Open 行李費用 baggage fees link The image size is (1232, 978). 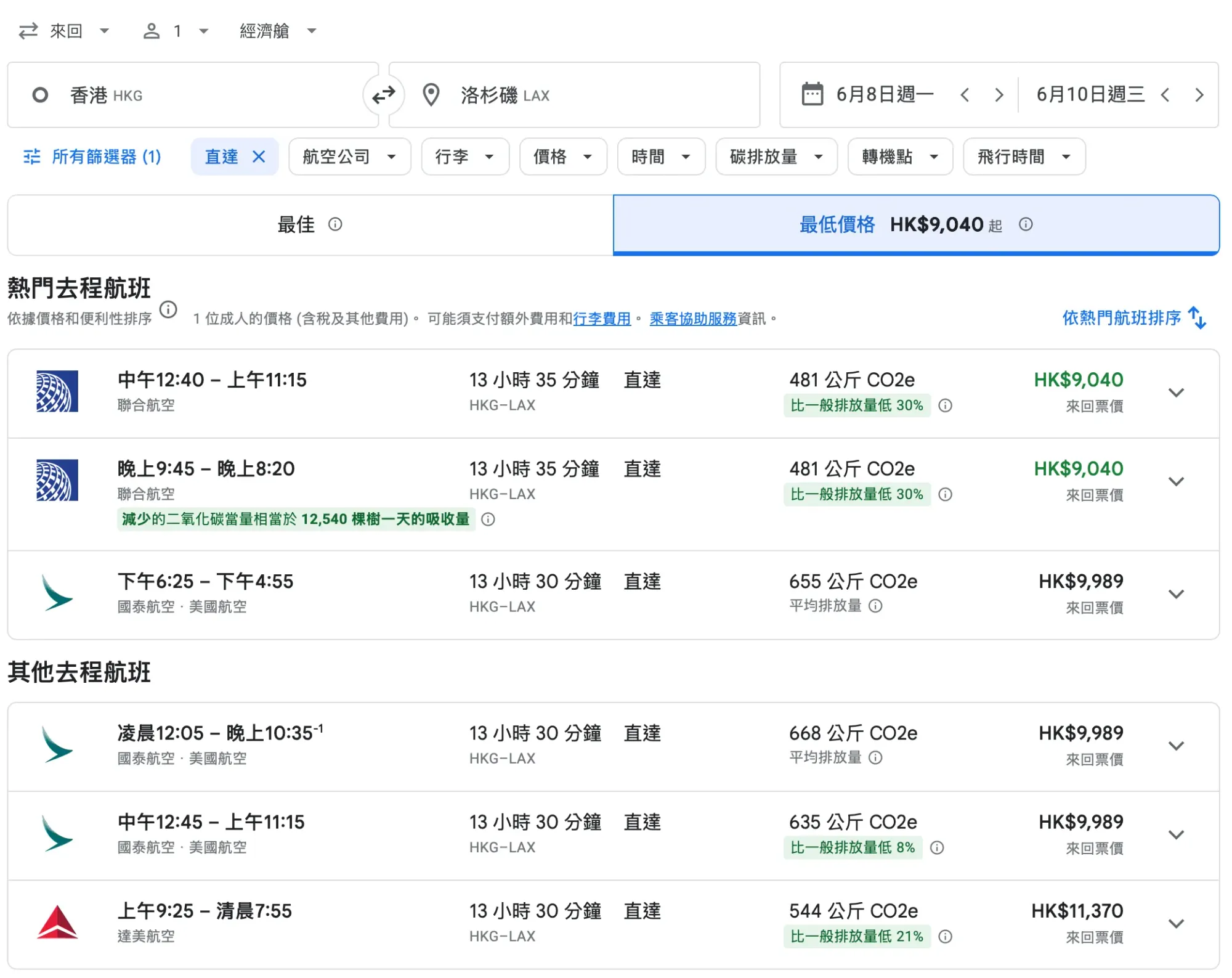tap(602, 319)
